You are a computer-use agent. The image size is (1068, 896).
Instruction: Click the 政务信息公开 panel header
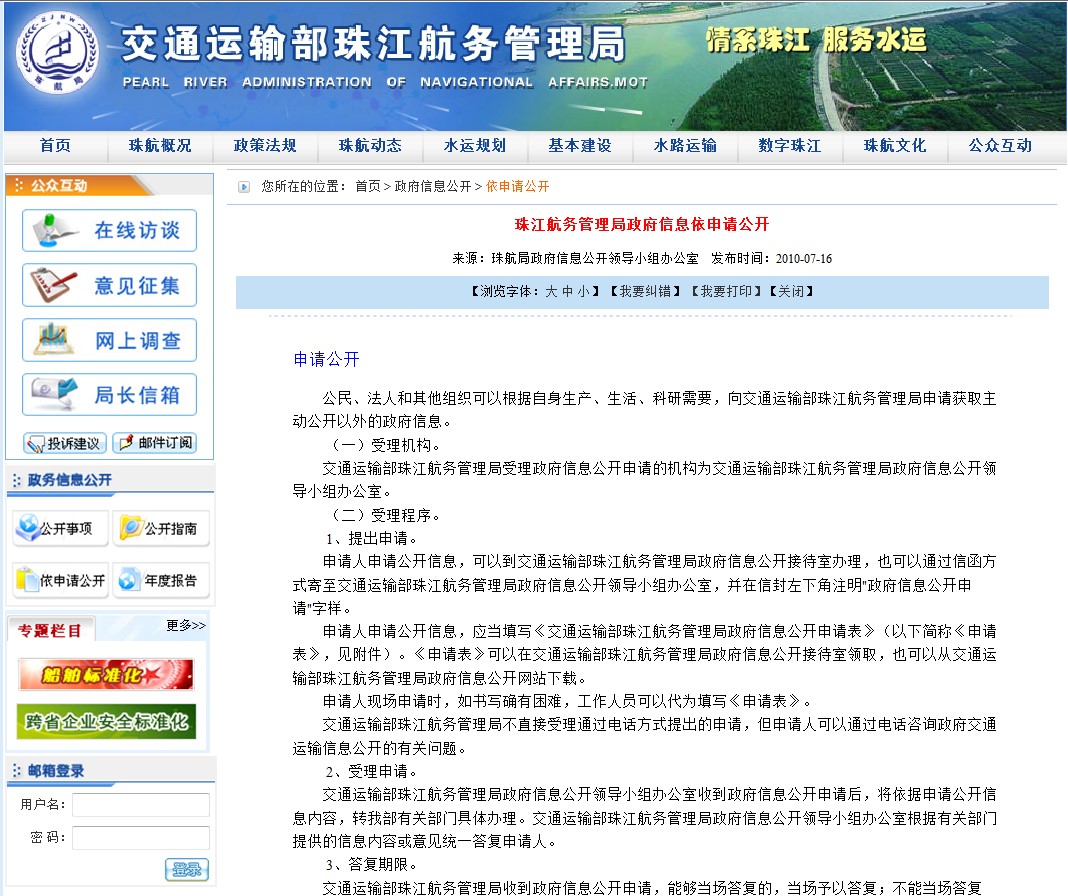69,480
